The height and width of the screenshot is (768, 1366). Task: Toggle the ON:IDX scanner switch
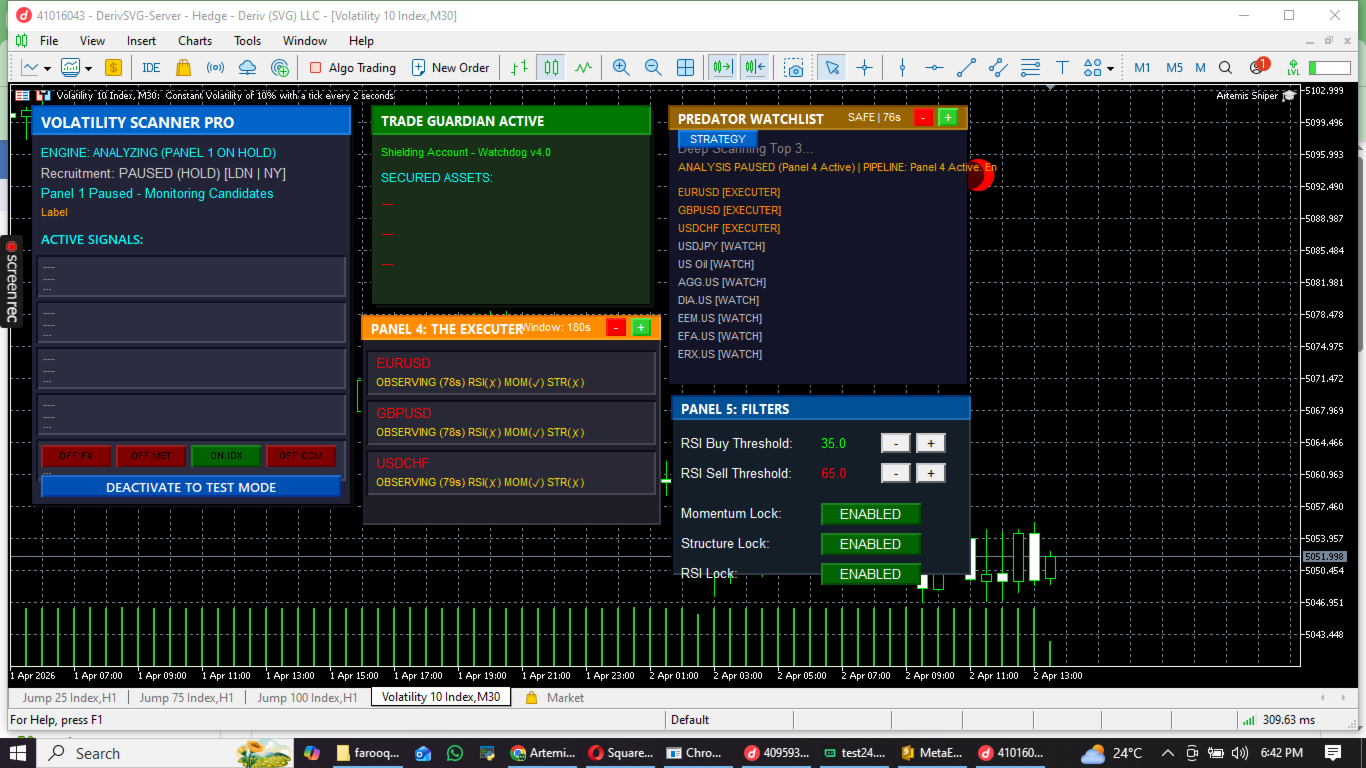point(226,456)
